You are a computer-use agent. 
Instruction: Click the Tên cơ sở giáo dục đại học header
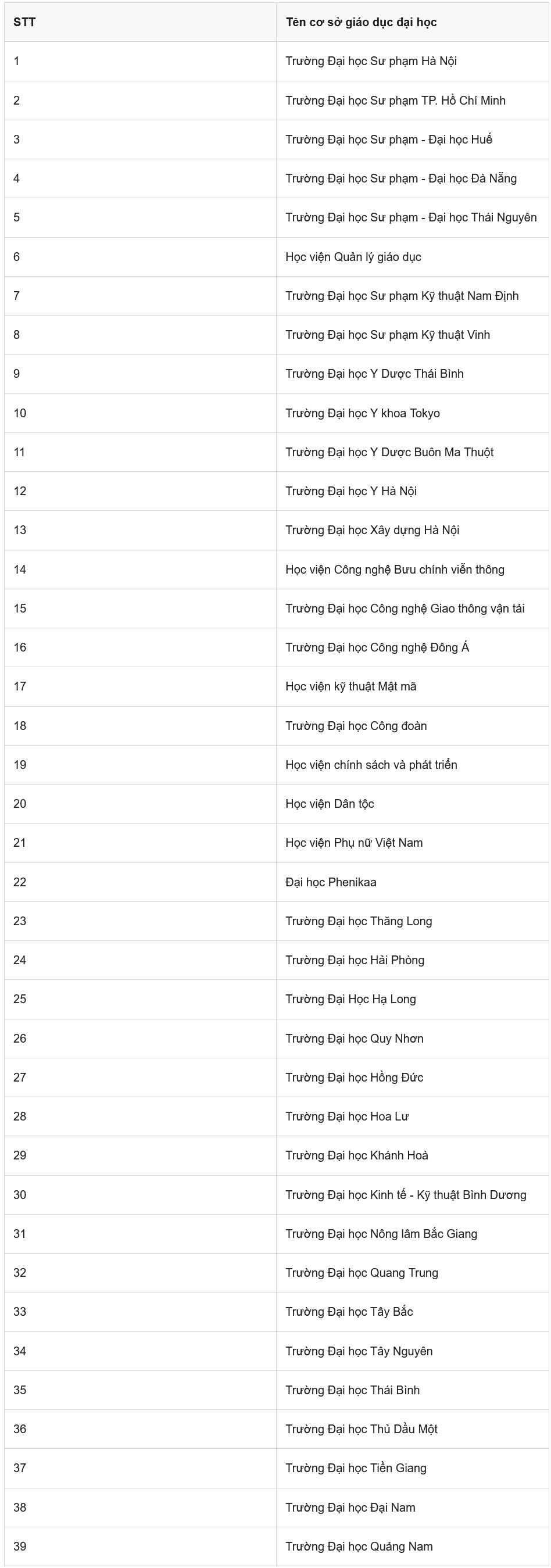pyautogui.click(x=361, y=23)
